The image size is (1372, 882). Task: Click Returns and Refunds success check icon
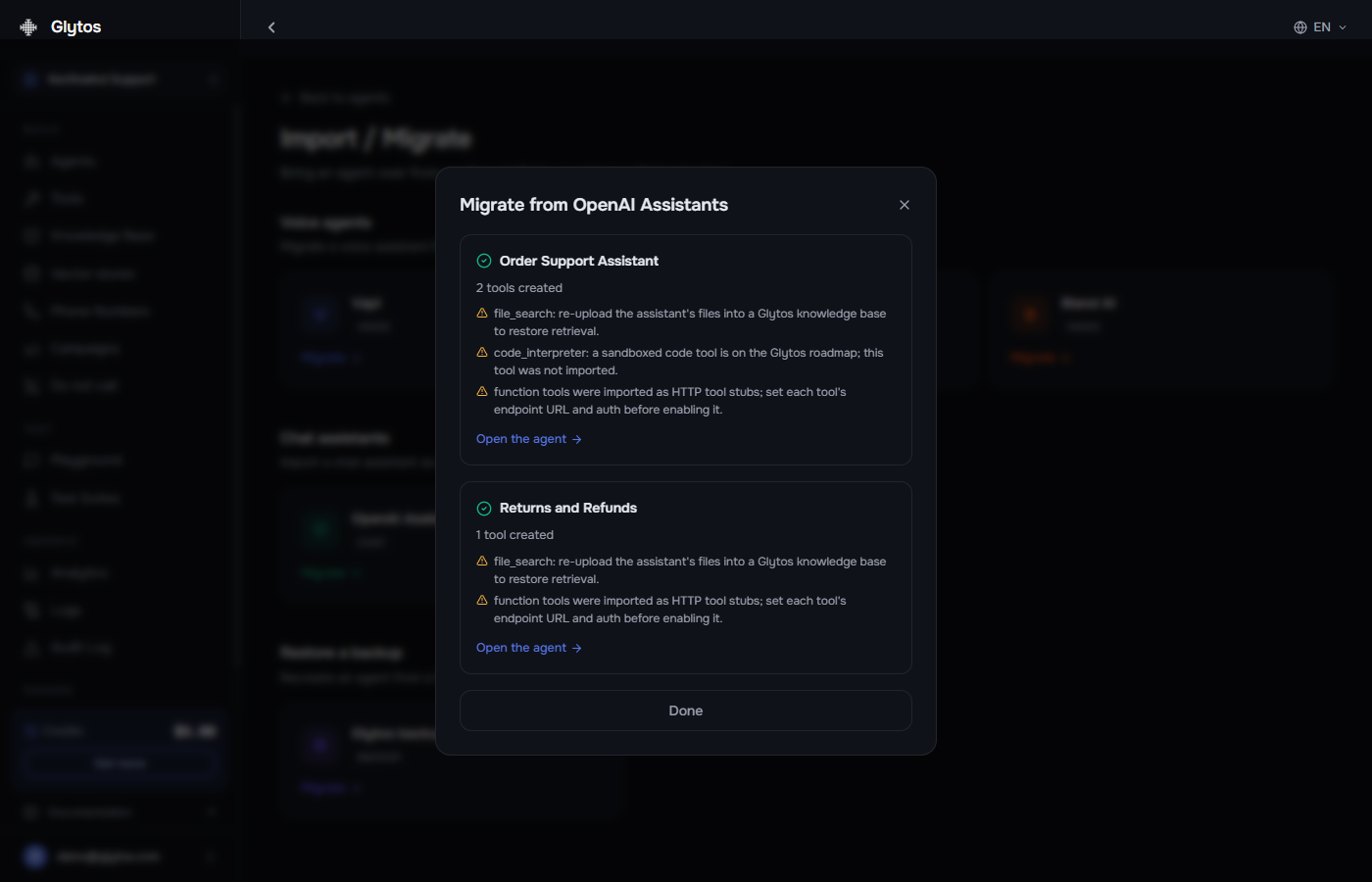coord(484,509)
